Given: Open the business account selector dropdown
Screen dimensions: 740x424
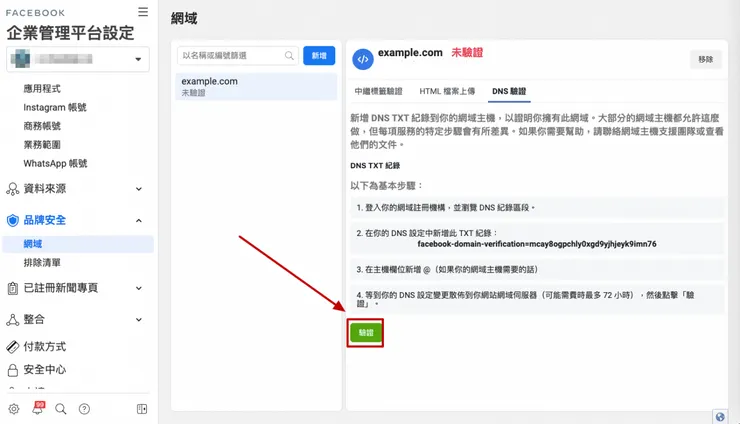Looking at the screenshot, I should (78, 59).
